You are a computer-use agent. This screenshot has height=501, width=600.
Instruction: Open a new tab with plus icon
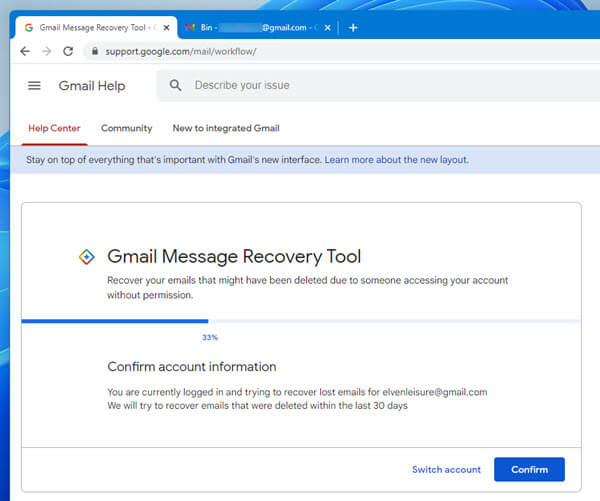[x=353, y=28]
